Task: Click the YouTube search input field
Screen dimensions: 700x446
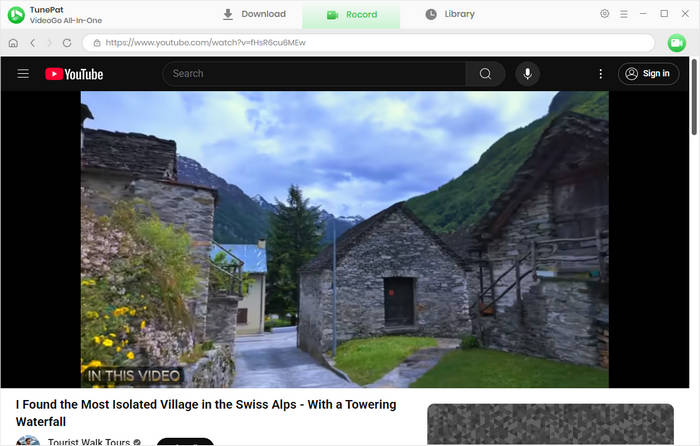Action: [x=315, y=74]
